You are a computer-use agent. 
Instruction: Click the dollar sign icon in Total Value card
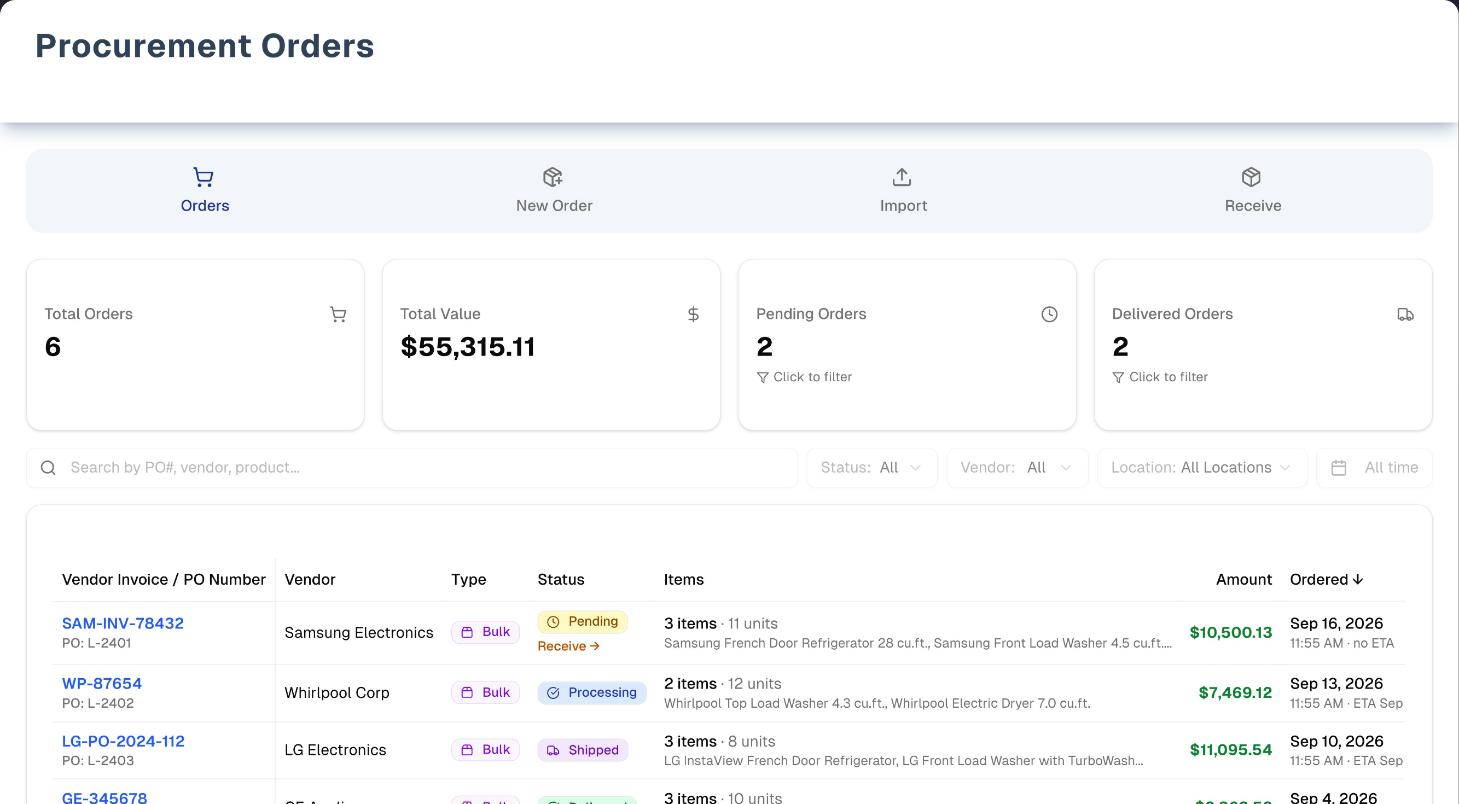(693, 314)
